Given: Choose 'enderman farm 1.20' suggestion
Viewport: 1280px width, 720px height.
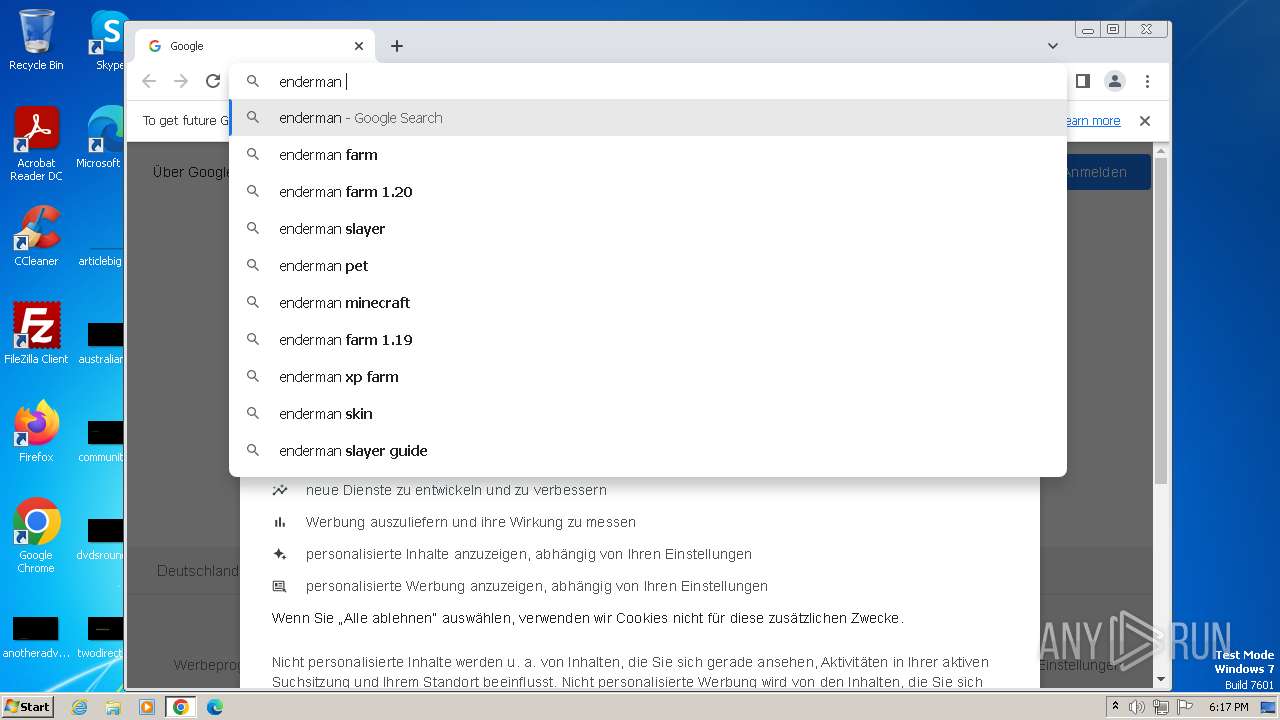Looking at the screenshot, I should tap(648, 192).
